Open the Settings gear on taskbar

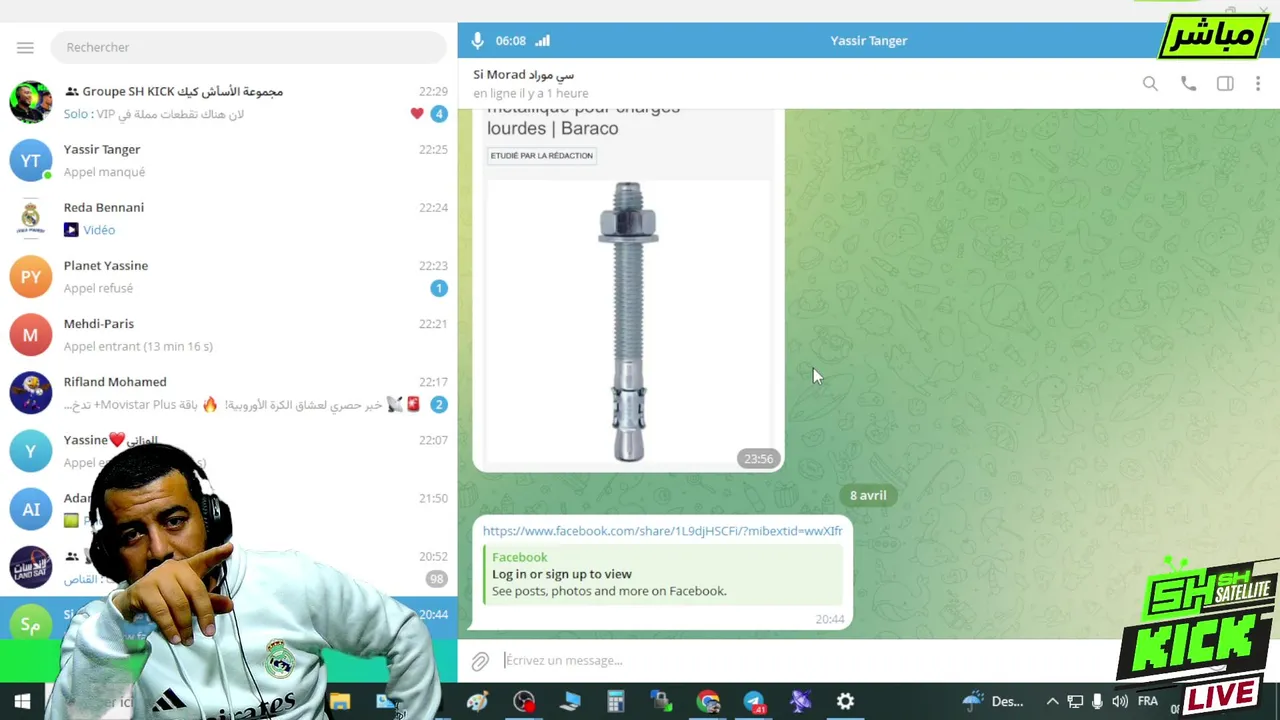click(x=846, y=702)
